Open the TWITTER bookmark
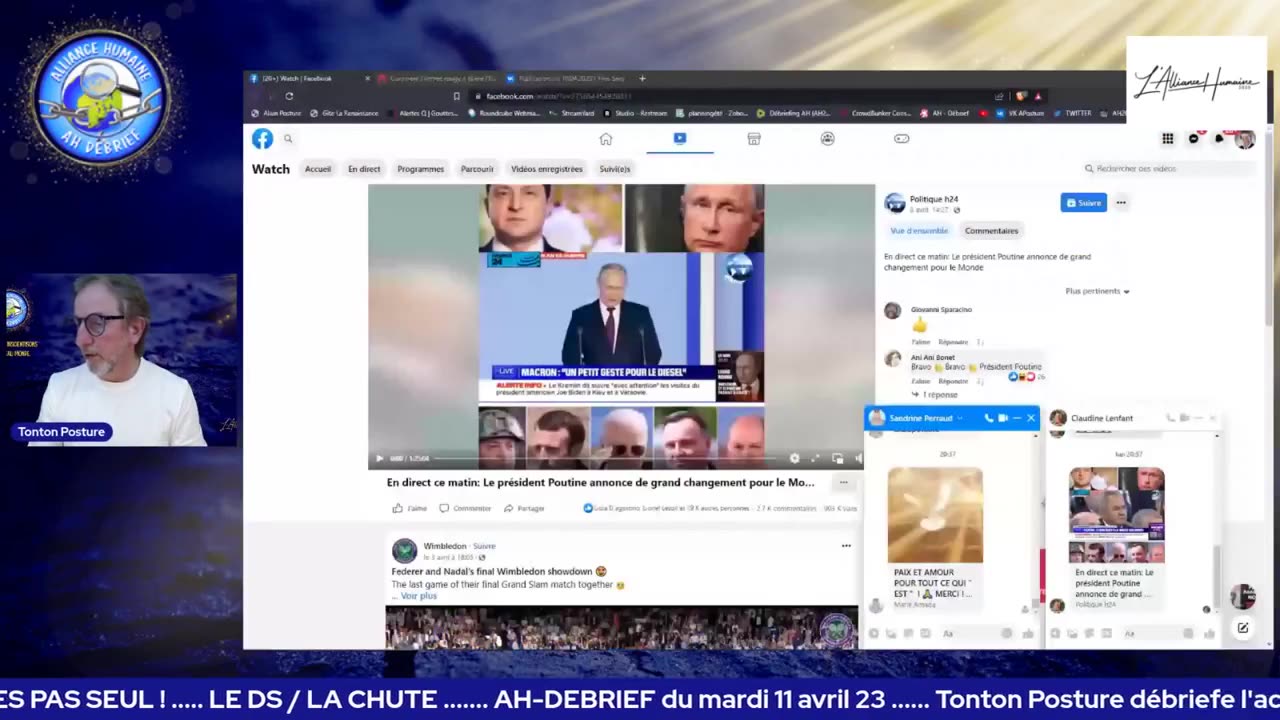 point(1072,113)
